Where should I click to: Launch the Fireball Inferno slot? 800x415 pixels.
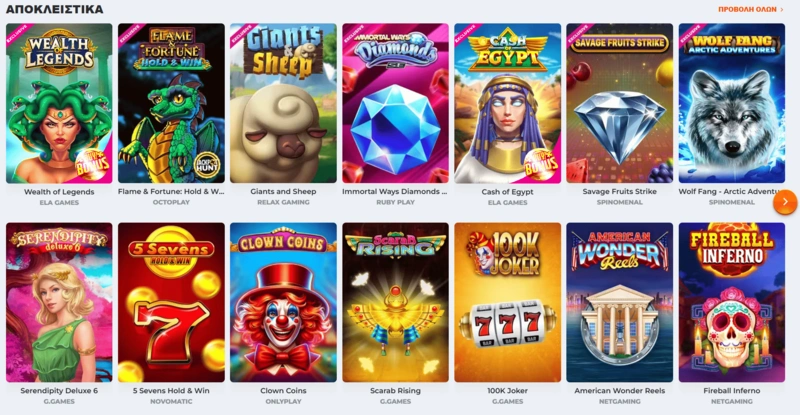732,302
